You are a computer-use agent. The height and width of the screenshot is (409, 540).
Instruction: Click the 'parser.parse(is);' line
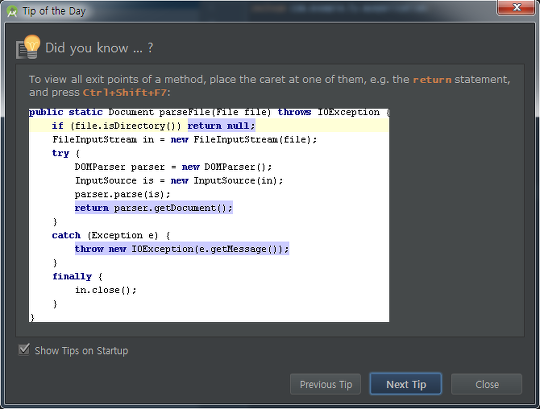(122, 194)
